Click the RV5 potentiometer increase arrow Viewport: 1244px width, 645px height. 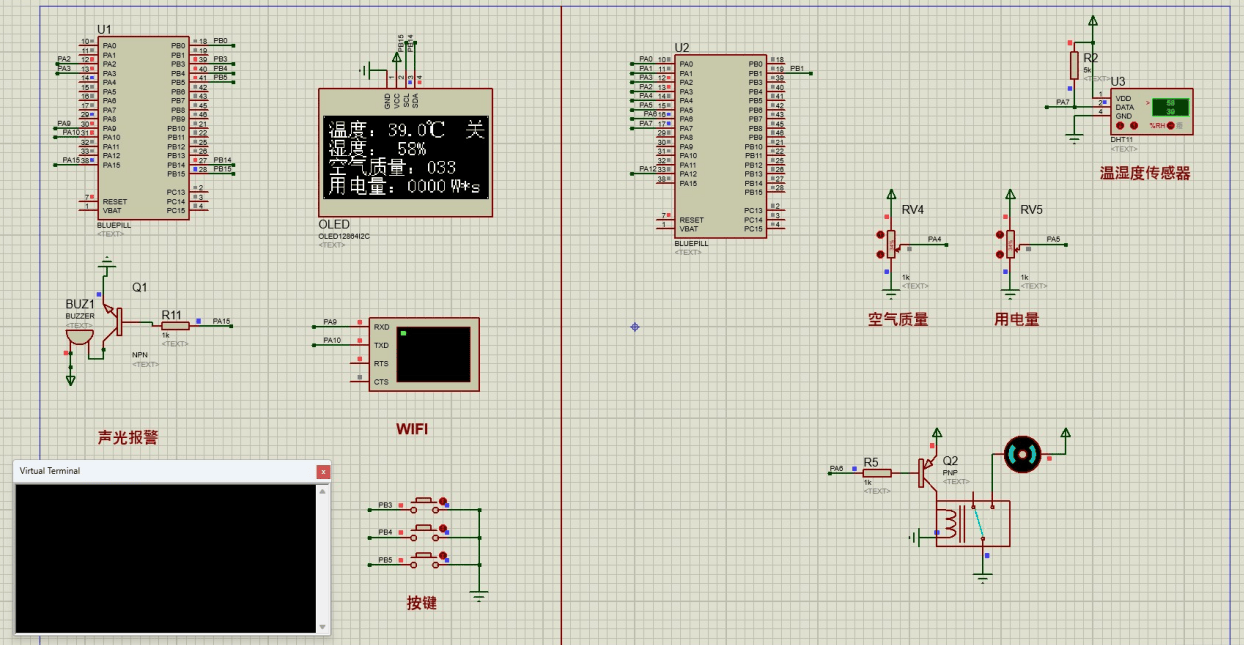[x=998, y=236]
